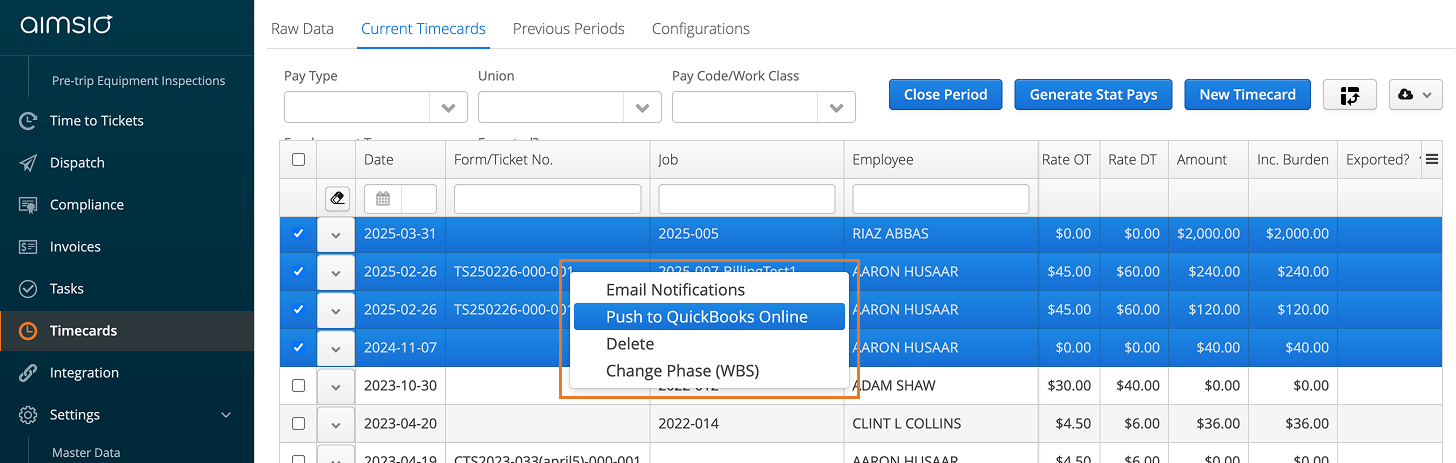
Task: Expand the RIAZ ABBAS row chevron
Action: tap(336, 234)
